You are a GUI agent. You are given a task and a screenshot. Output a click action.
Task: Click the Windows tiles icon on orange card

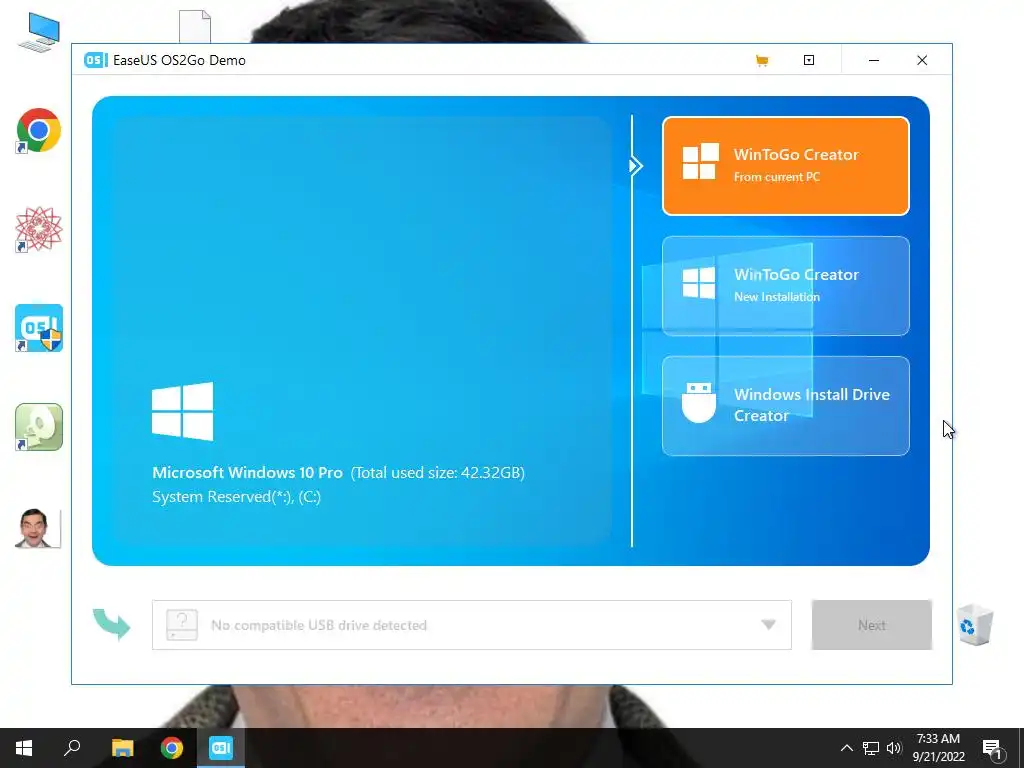click(x=700, y=161)
